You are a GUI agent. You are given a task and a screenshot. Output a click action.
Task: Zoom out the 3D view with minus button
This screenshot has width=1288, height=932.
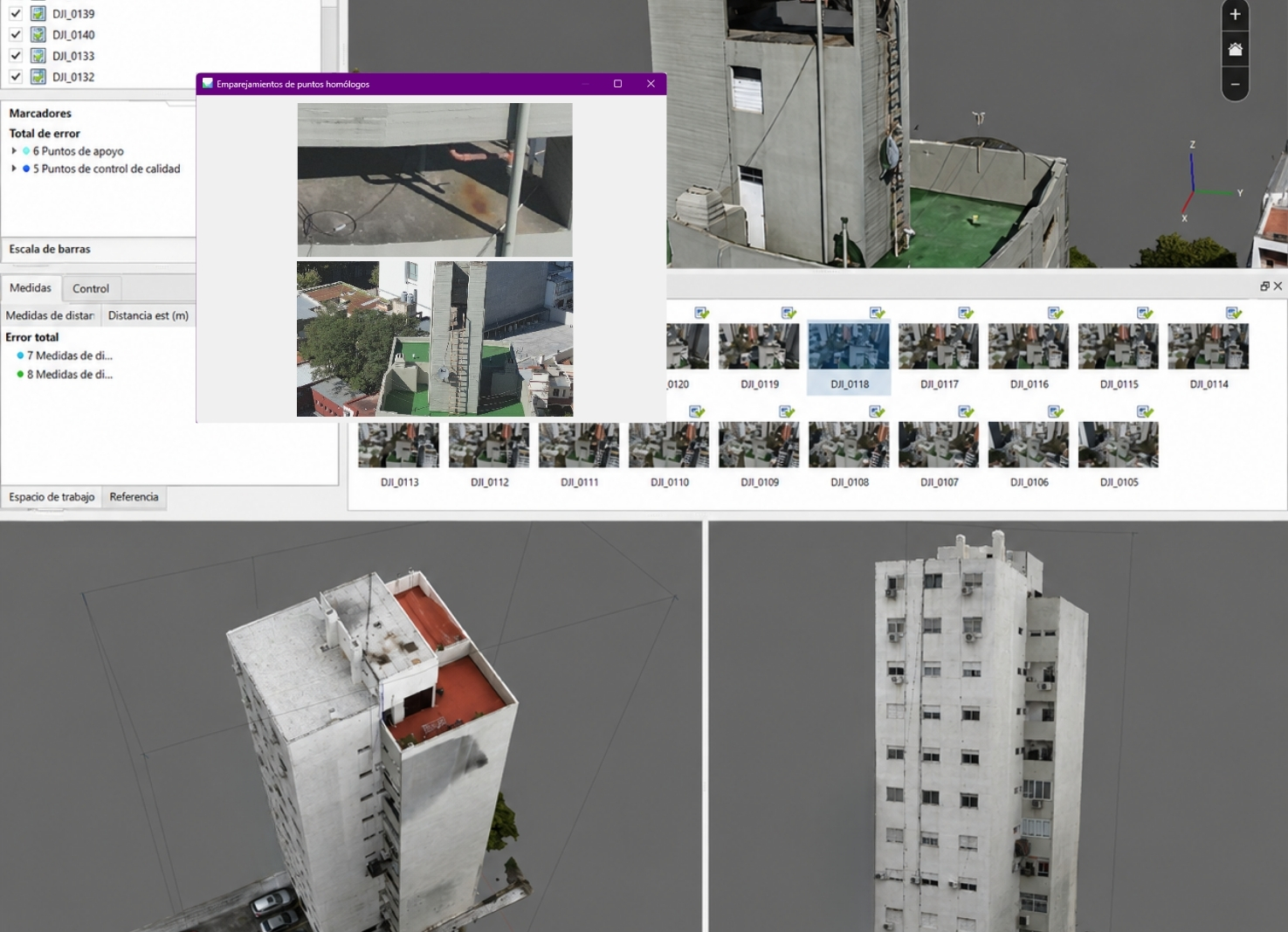(1235, 85)
